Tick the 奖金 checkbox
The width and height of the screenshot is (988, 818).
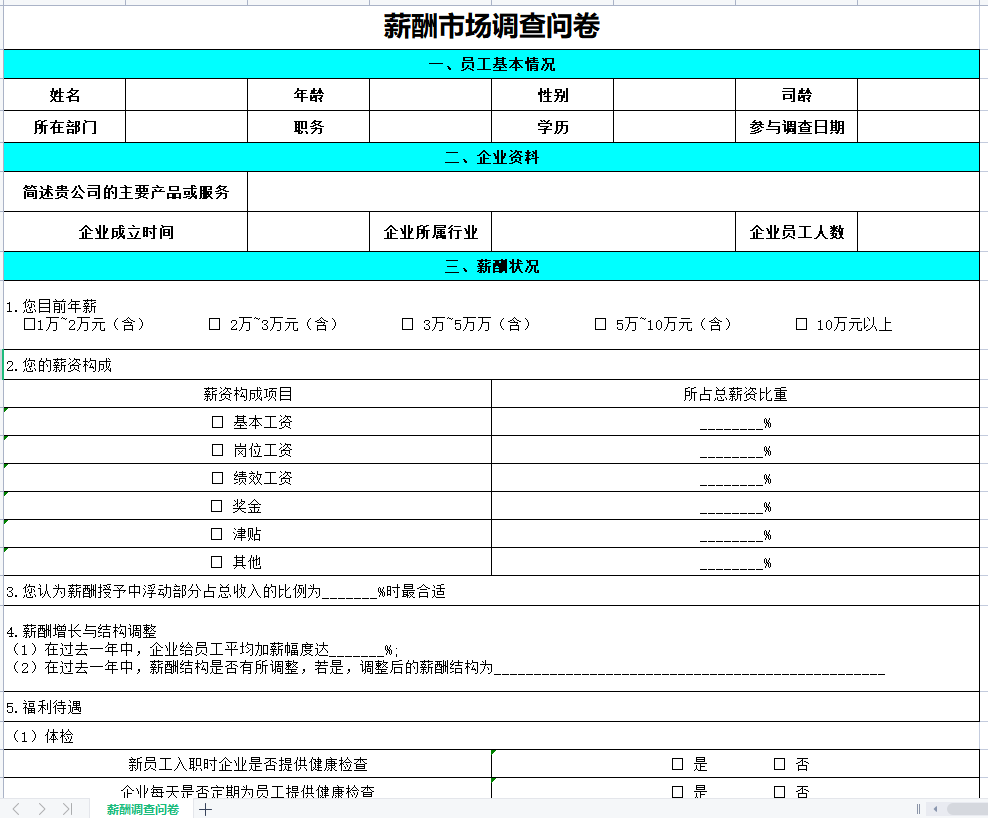pos(217,505)
